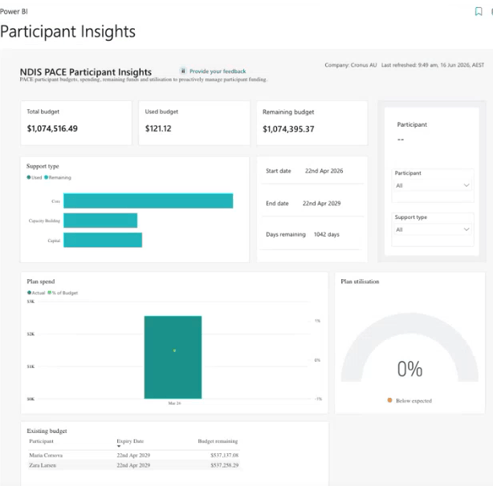
Task: Select the Maria Cordova row
Action: pyautogui.click(x=134, y=455)
